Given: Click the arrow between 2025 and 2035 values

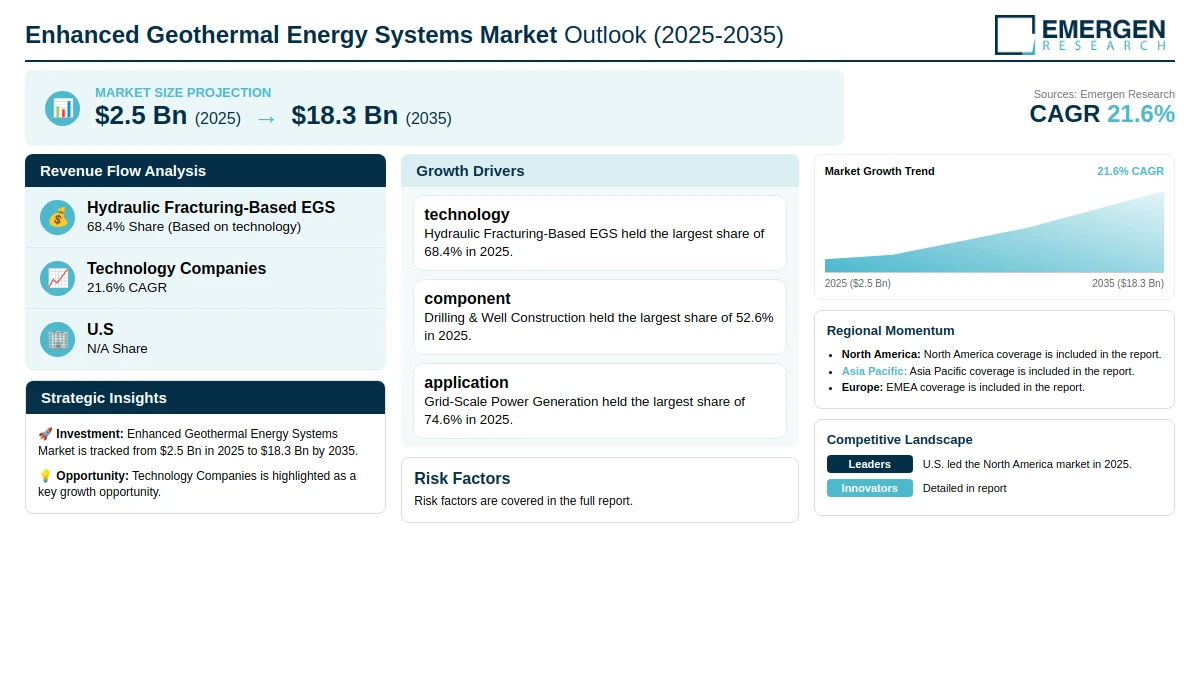Looking at the screenshot, I should click(x=266, y=118).
